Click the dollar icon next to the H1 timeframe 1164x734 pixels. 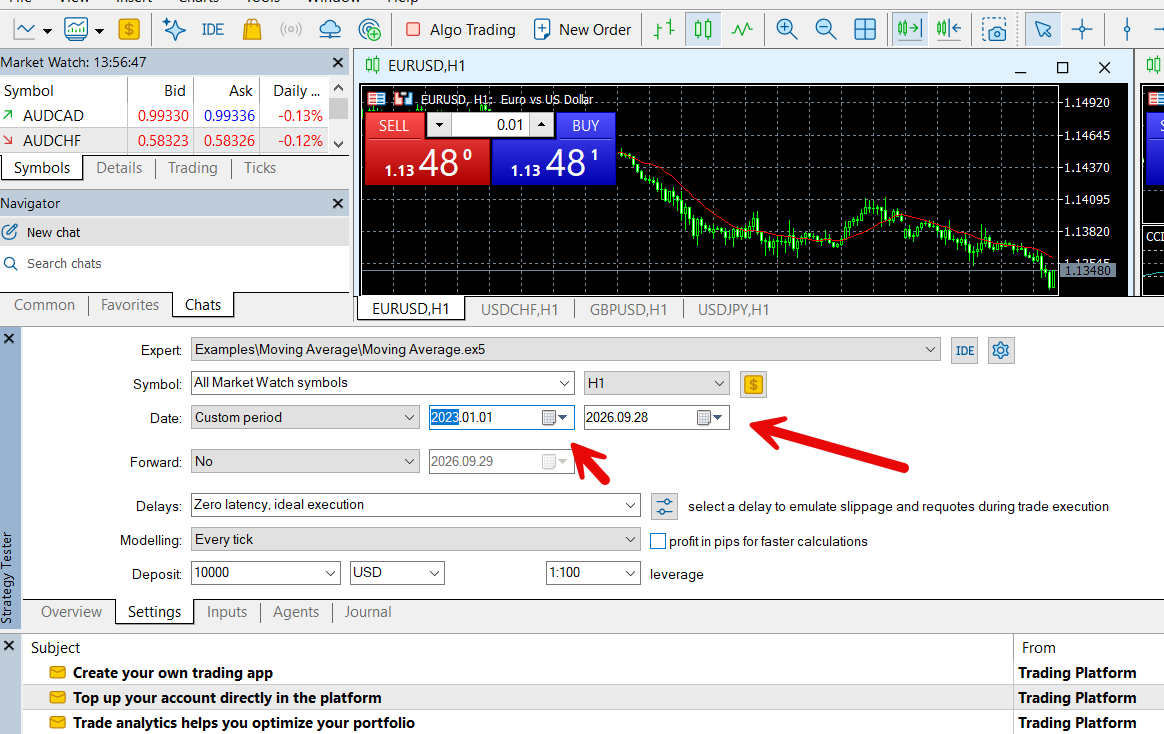pos(753,384)
